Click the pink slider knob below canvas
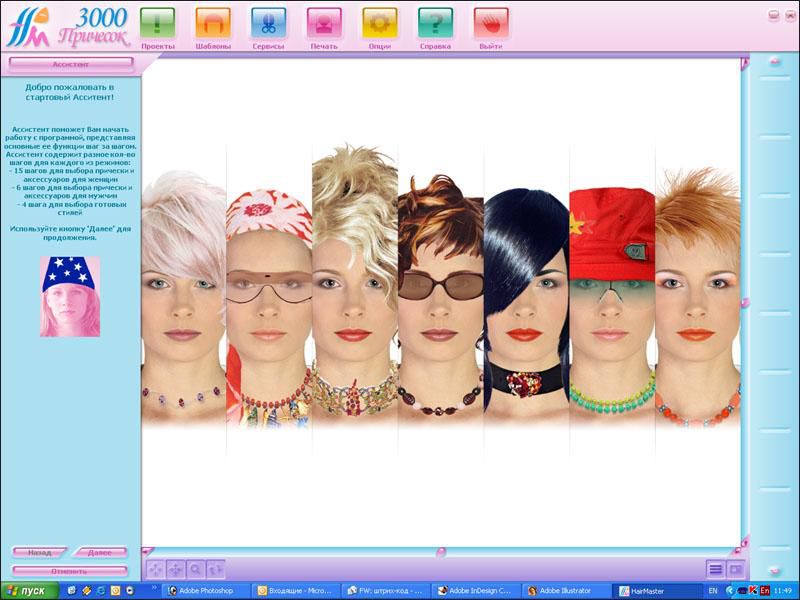800x600 pixels. point(441,551)
